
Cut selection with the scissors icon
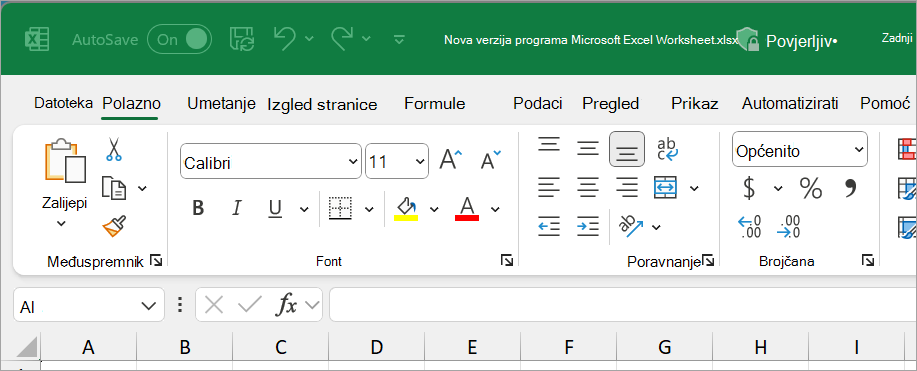tap(113, 149)
